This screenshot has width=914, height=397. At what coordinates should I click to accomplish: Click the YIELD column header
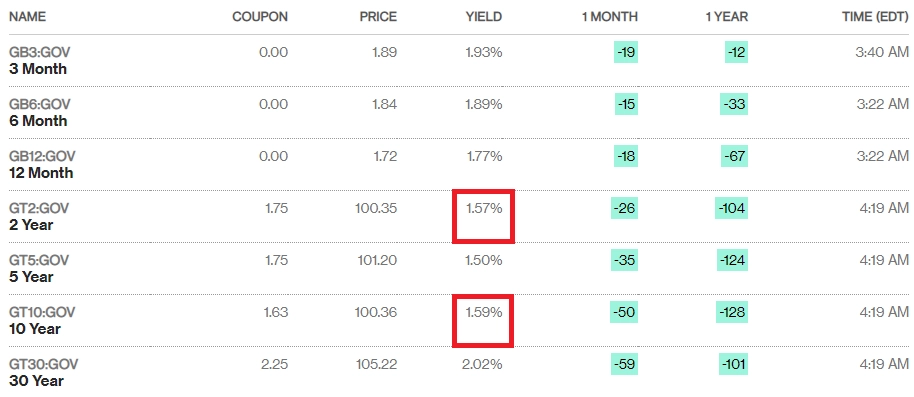click(484, 17)
